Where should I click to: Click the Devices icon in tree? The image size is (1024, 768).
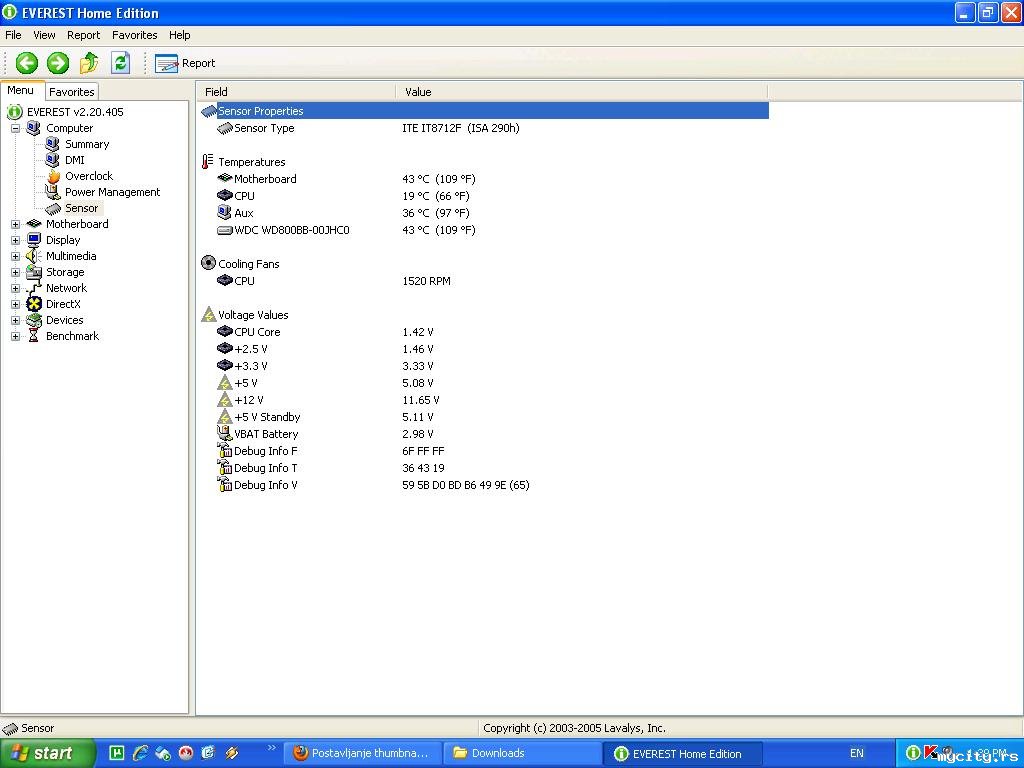coord(34,320)
